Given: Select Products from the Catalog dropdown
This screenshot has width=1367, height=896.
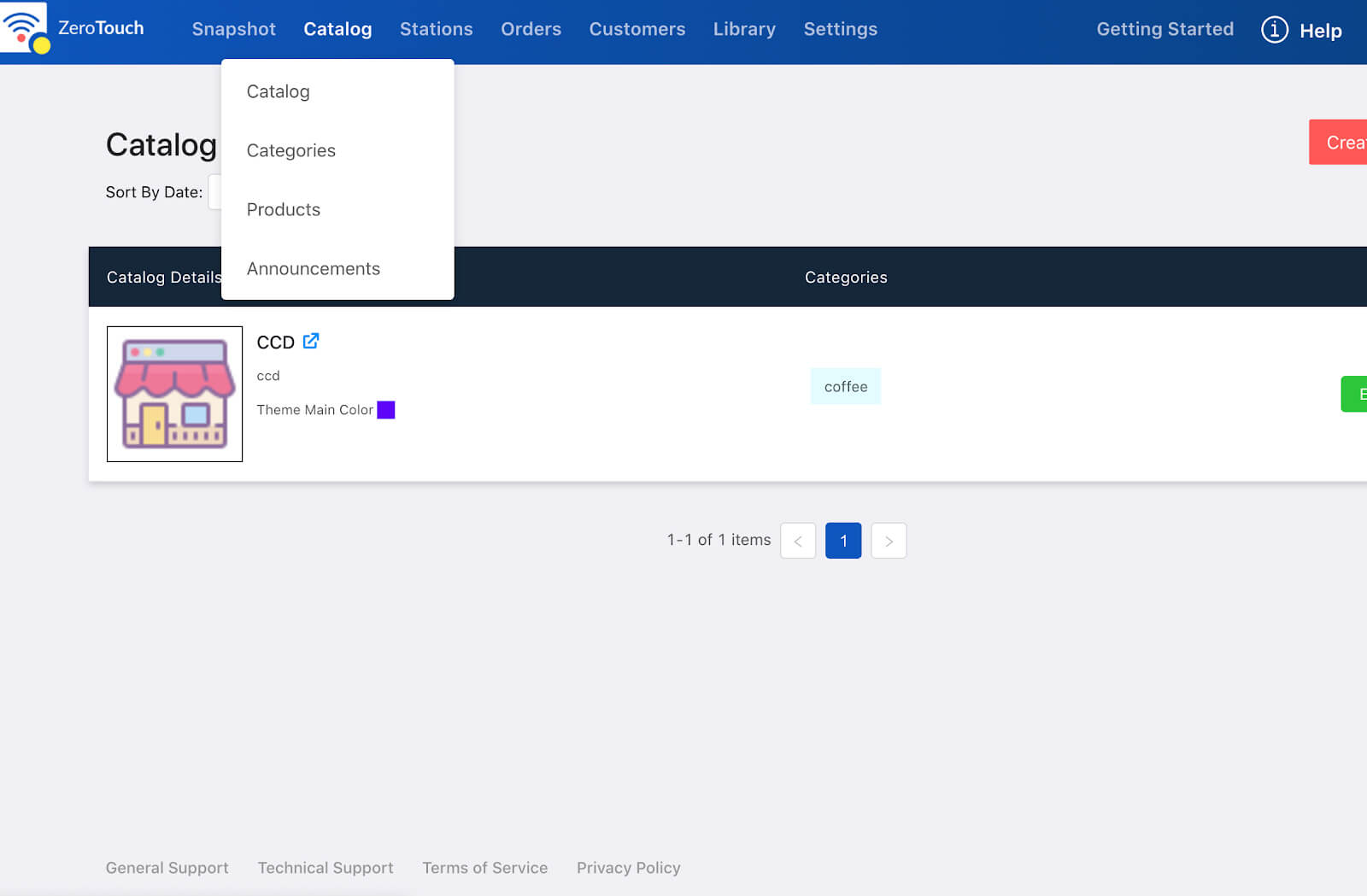Looking at the screenshot, I should point(283,209).
